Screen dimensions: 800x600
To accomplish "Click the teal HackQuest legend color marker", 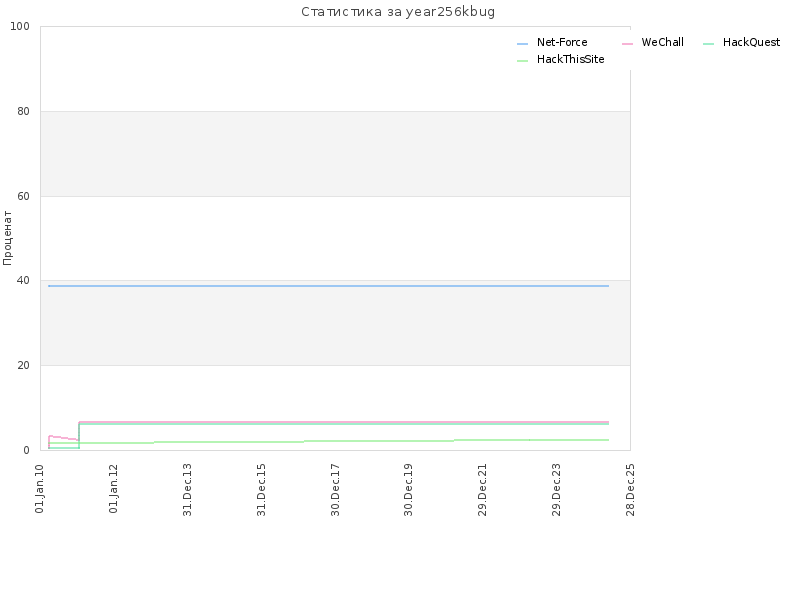I will (708, 44).
